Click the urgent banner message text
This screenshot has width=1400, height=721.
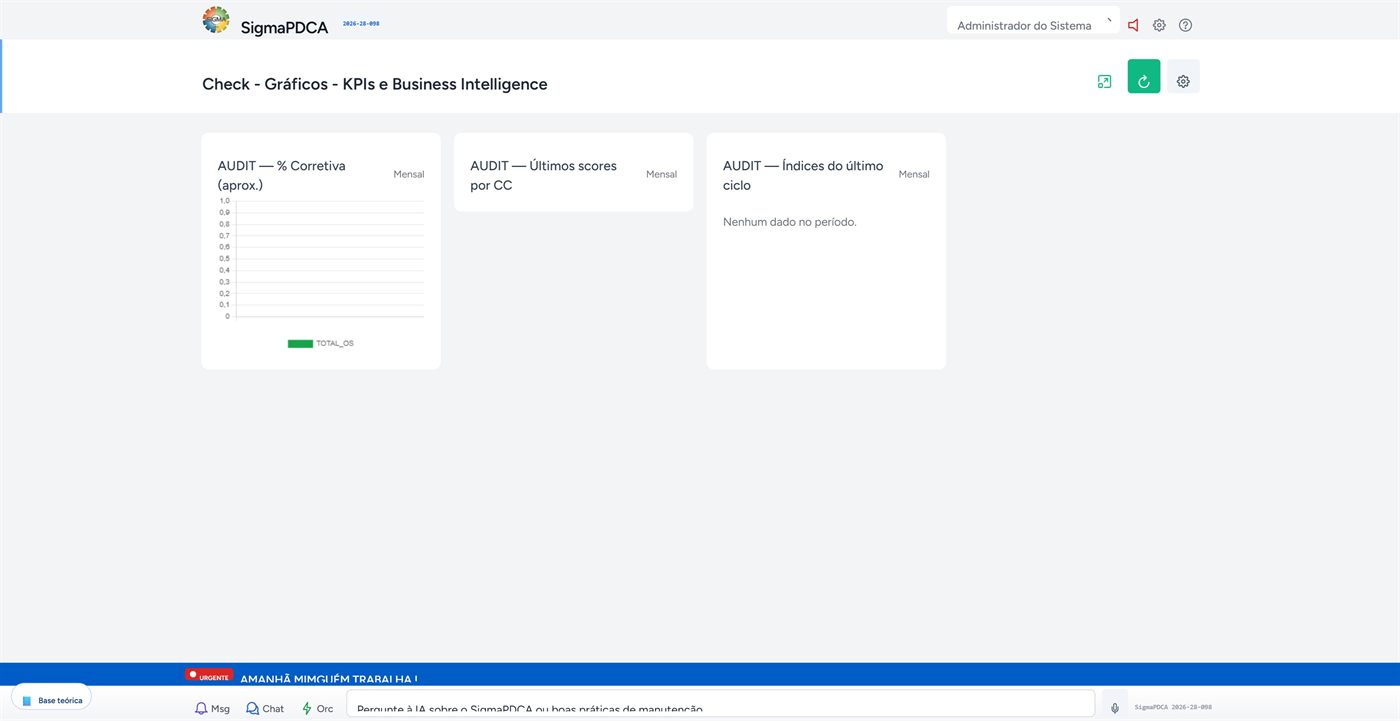coord(329,679)
